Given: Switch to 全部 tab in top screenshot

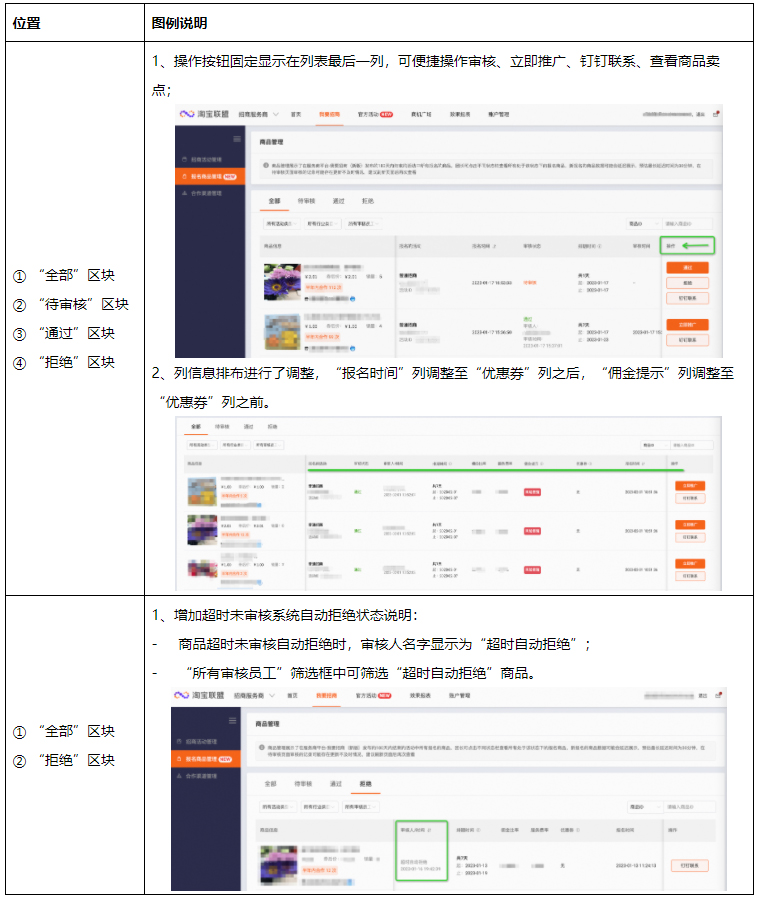Looking at the screenshot, I should 275,201.
